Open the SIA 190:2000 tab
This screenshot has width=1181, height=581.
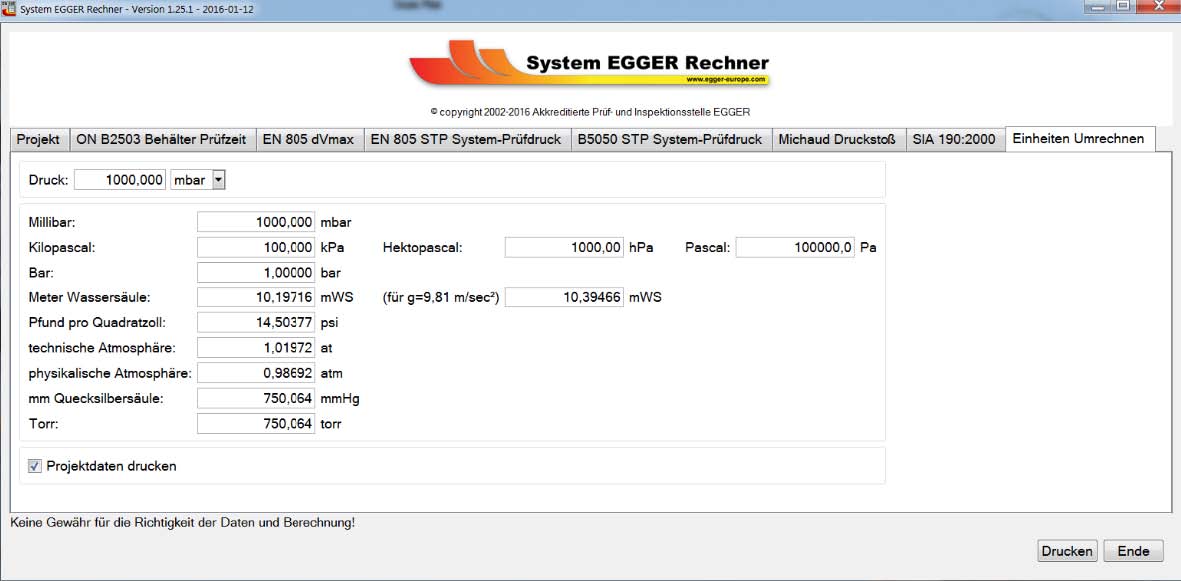pos(954,139)
